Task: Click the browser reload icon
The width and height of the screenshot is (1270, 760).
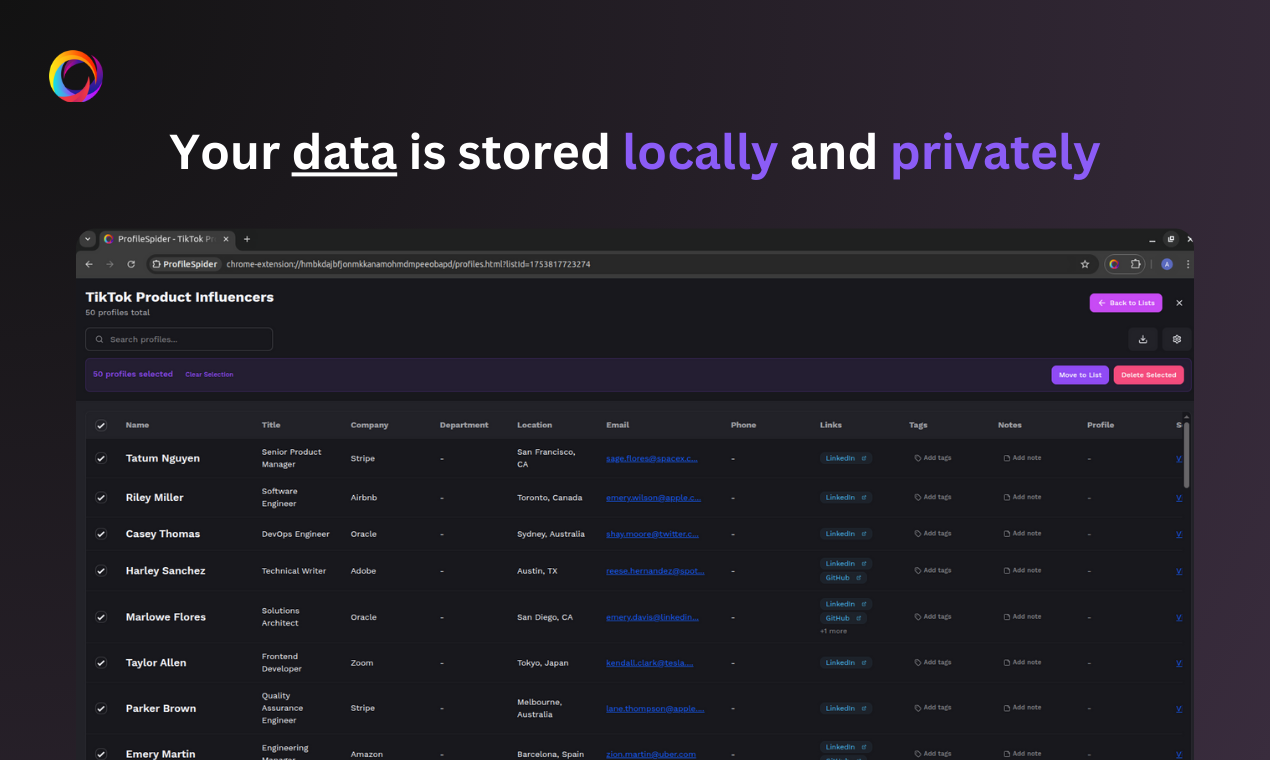Action: [x=131, y=264]
